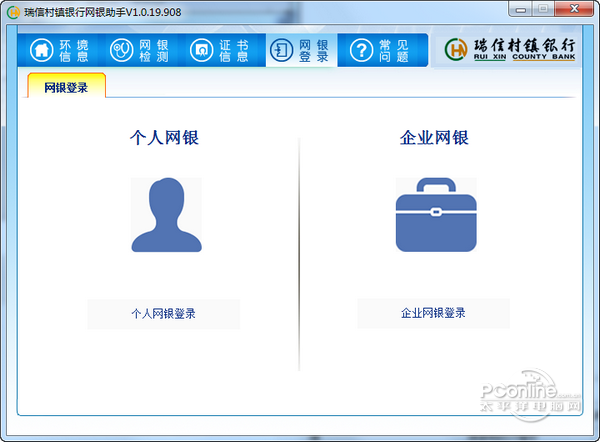The width and height of the screenshot is (600, 442).
Task: Open the 环境信息 home icon
Action: click(41, 50)
